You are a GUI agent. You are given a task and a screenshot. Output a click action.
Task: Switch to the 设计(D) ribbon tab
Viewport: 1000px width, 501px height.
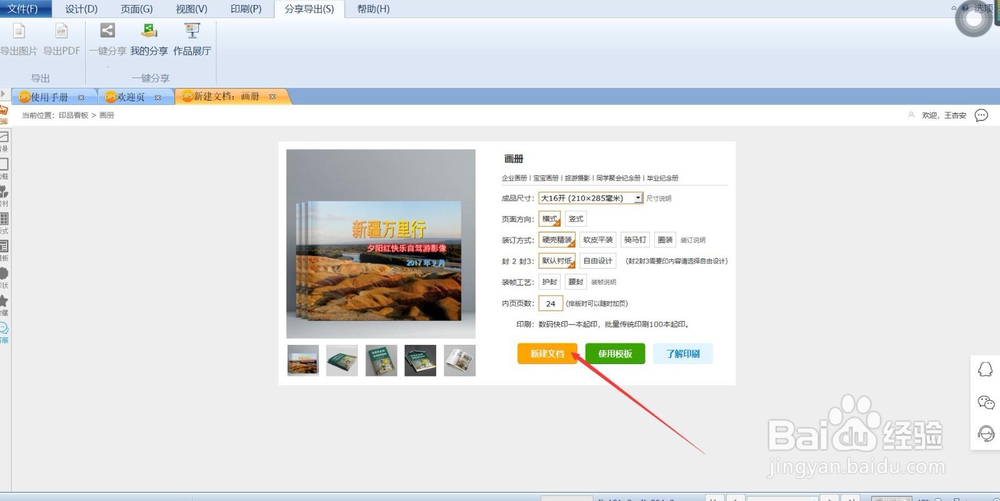point(82,9)
